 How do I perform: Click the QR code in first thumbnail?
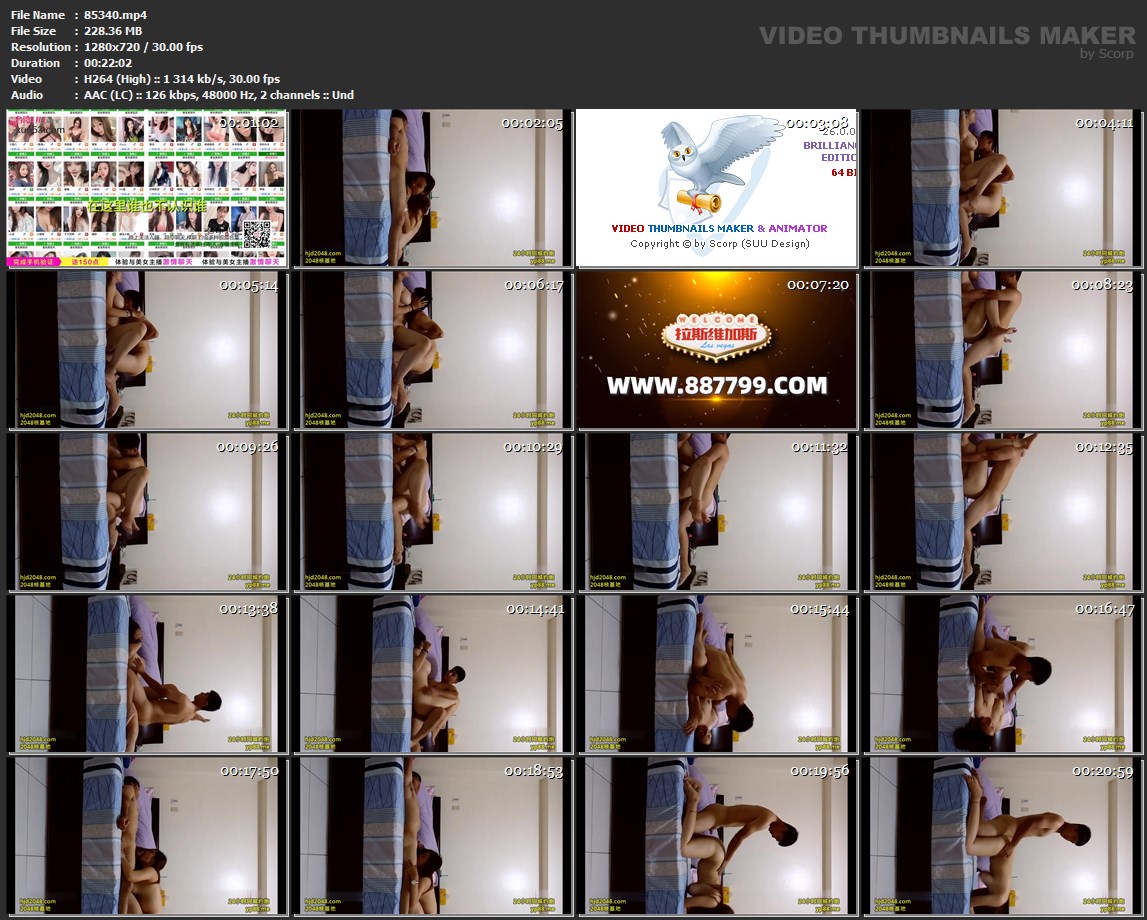[x=258, y=234]
